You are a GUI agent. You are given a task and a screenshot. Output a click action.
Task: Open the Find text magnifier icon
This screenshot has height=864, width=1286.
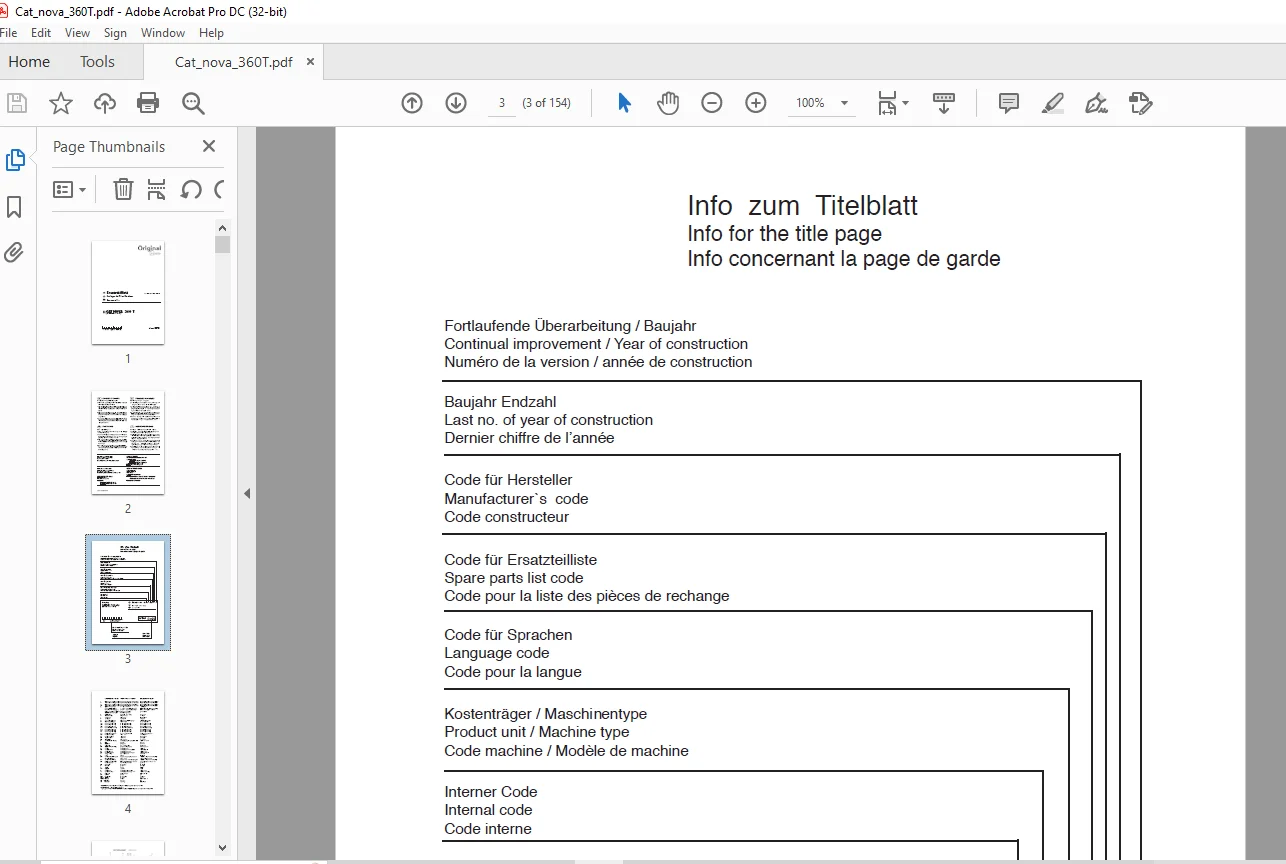pyautogui.click(x=193, y=103)
